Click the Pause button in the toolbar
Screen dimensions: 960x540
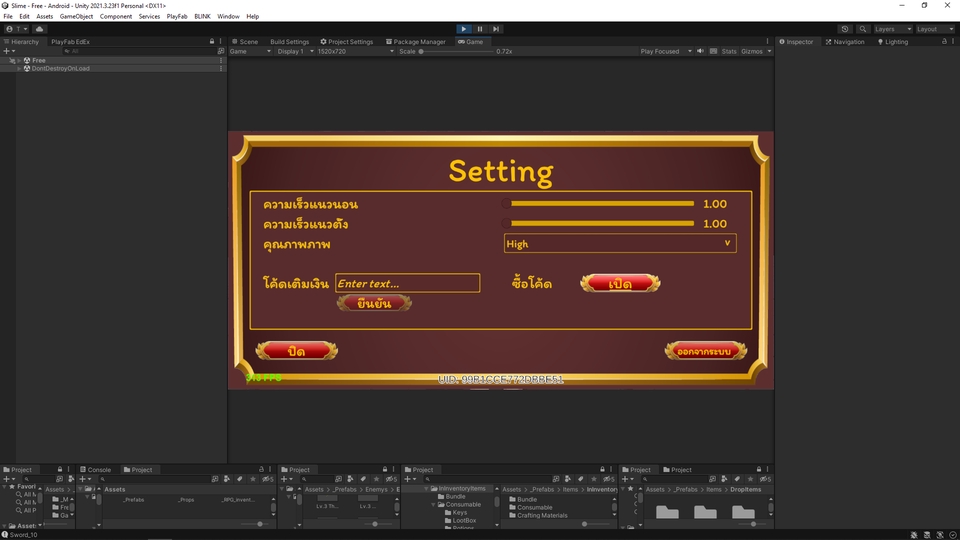pos(480,29)
